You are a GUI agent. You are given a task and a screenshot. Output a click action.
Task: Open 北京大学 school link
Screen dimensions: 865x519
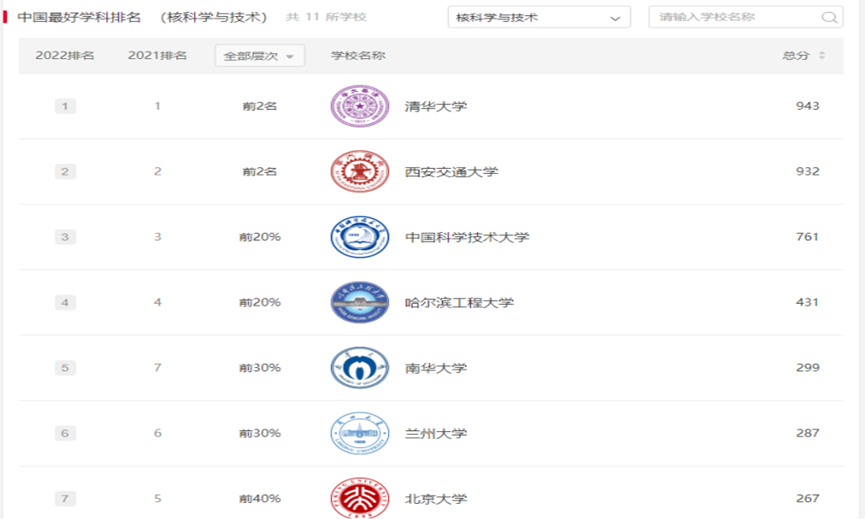click(x=436, y=499)
